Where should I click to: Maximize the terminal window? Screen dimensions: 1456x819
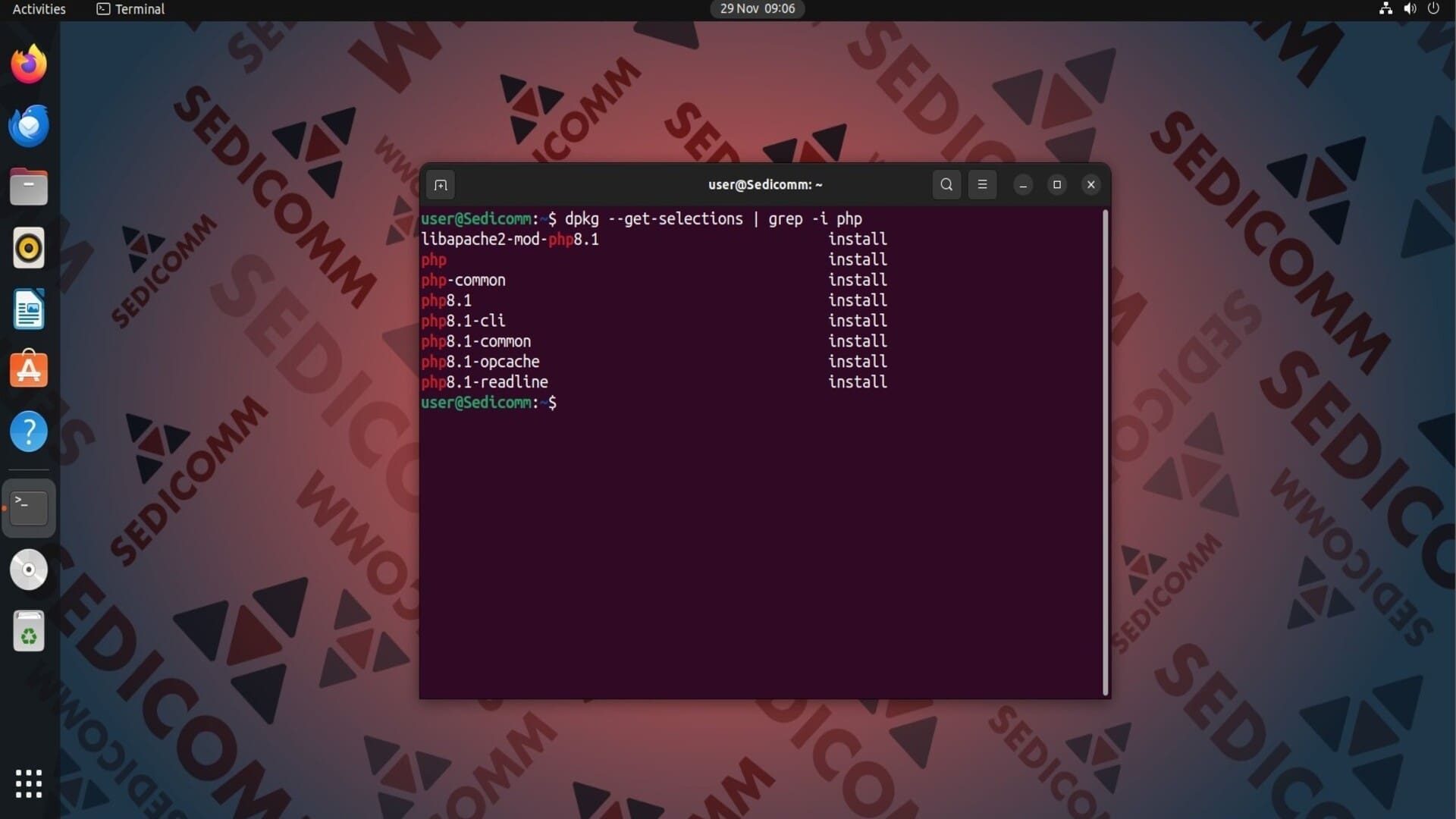pyautogui.click(x=1057, y=184)
